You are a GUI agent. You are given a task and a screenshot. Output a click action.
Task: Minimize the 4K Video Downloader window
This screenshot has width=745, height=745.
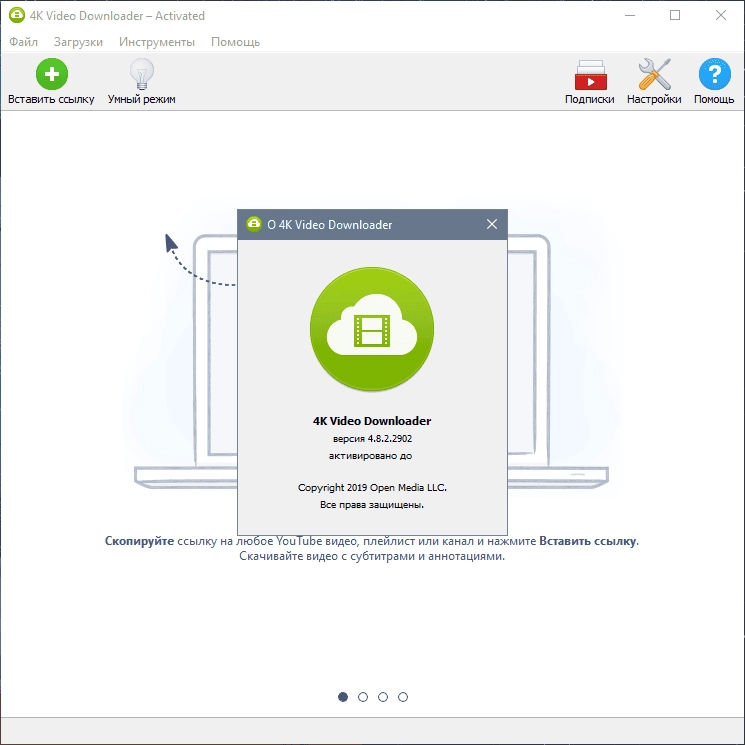(x=630, y=15)
